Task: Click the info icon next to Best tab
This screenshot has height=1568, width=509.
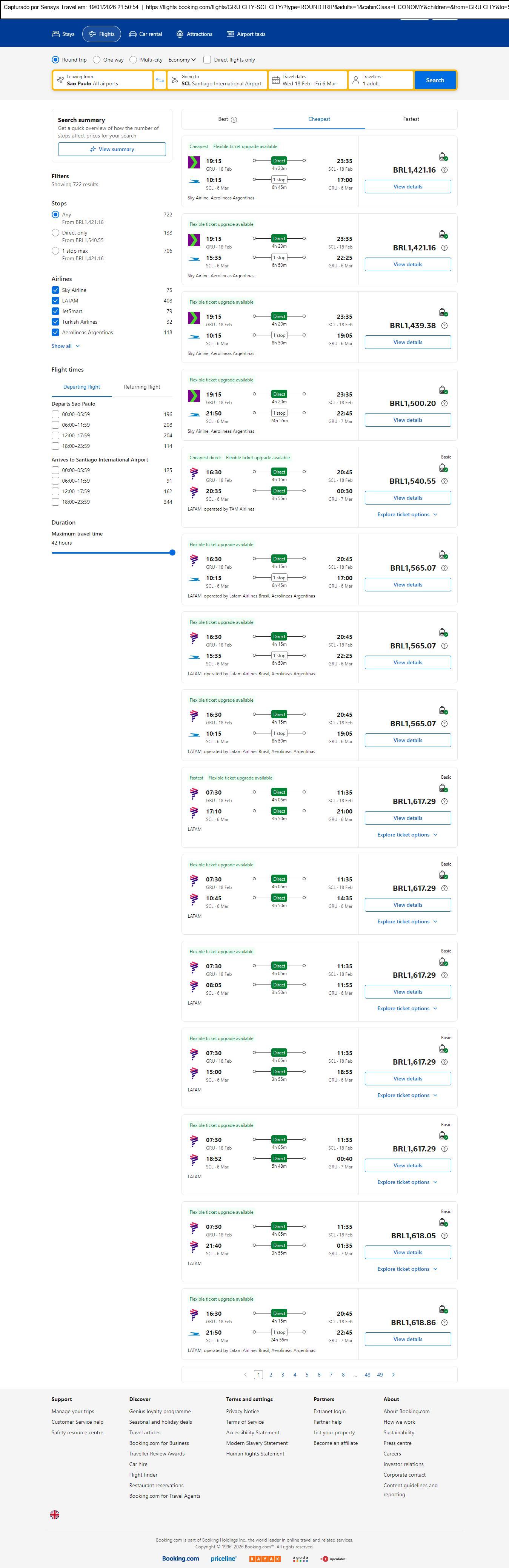Action: point(234,120)
